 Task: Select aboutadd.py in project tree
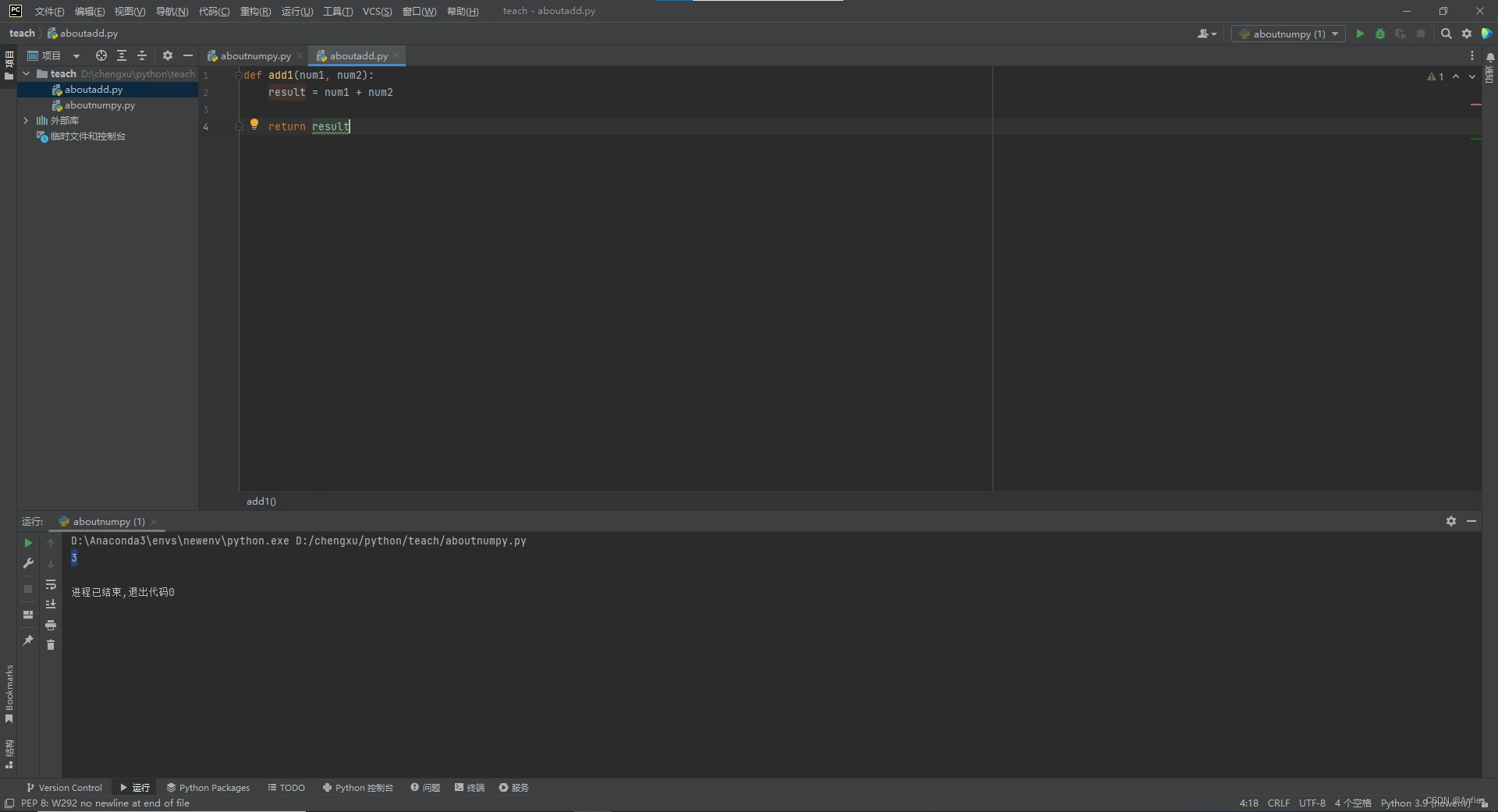click(x=93, y=90)
